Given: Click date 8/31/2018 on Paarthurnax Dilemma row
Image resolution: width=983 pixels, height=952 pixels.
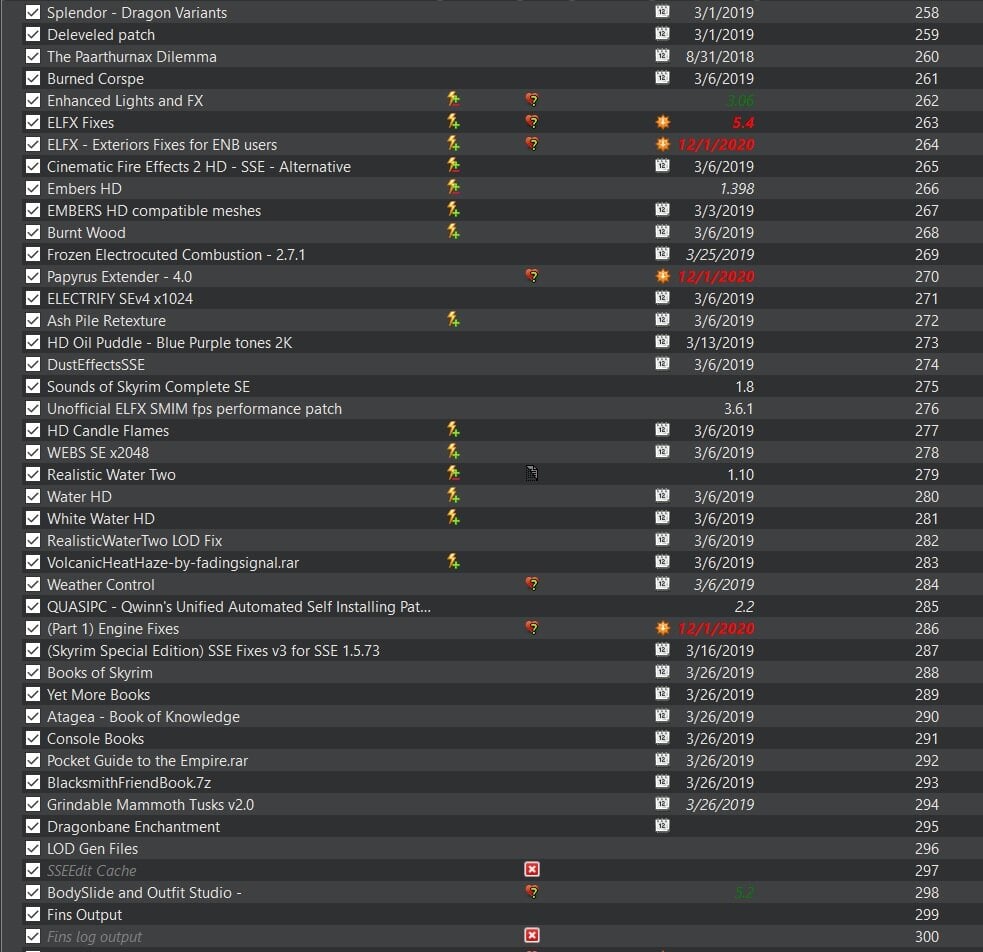Looking at the screenshot, I should (720, 56).
